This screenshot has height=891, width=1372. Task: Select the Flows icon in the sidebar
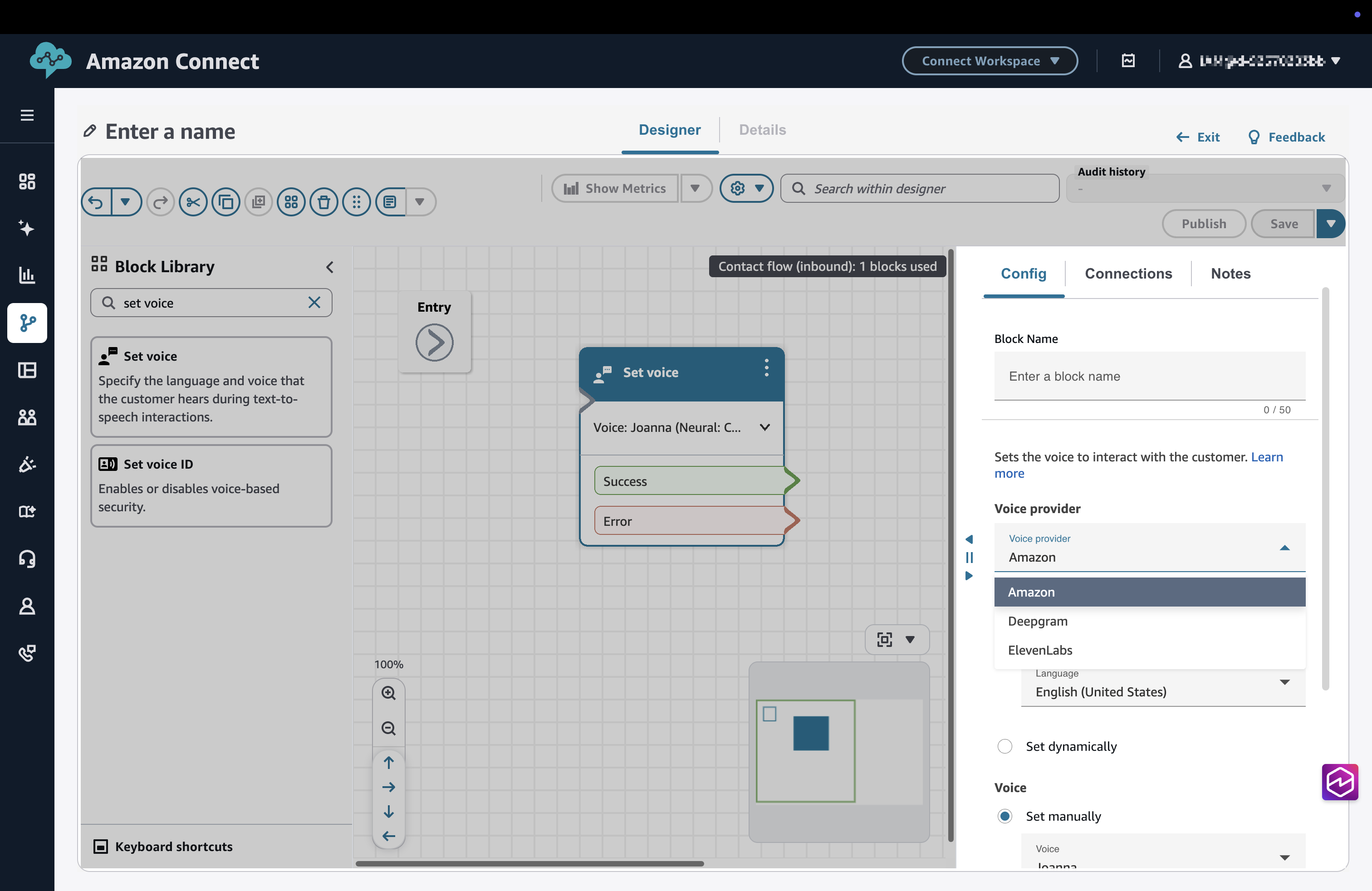click(x=26, y=323)
